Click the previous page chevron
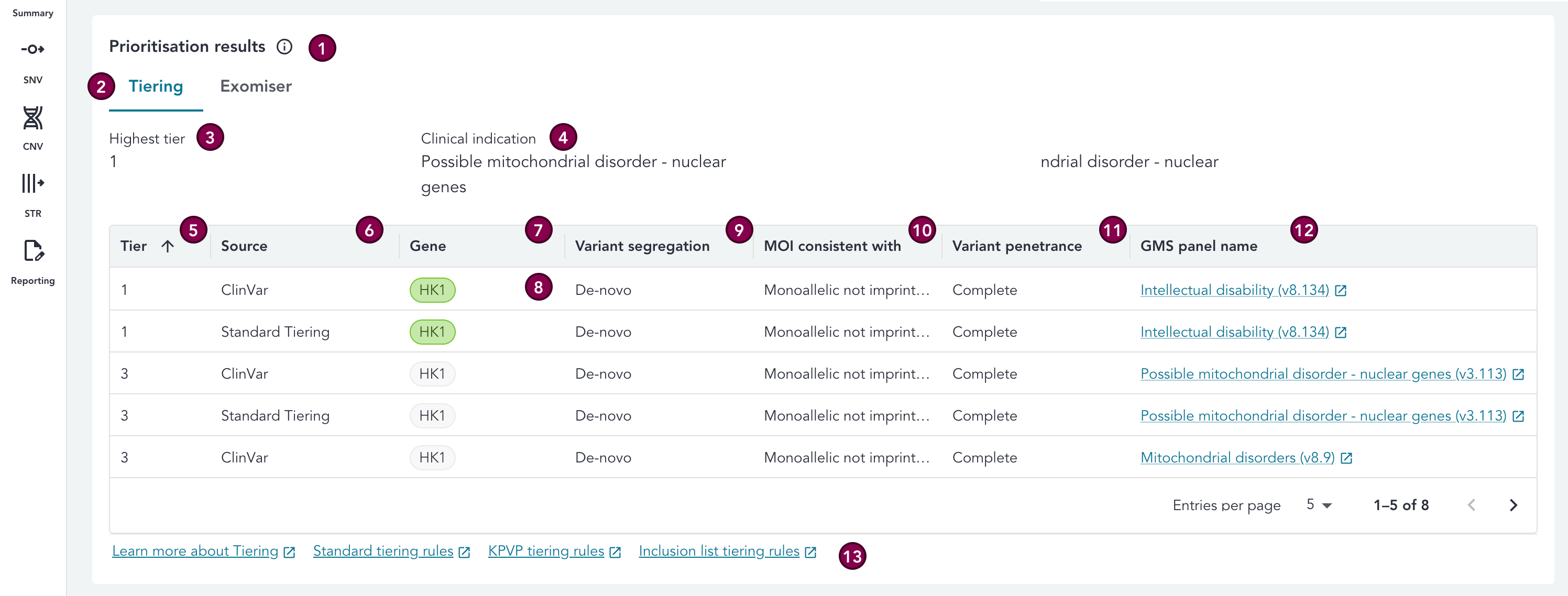The image size is (1568, 596). click(x=1471, y=505)
